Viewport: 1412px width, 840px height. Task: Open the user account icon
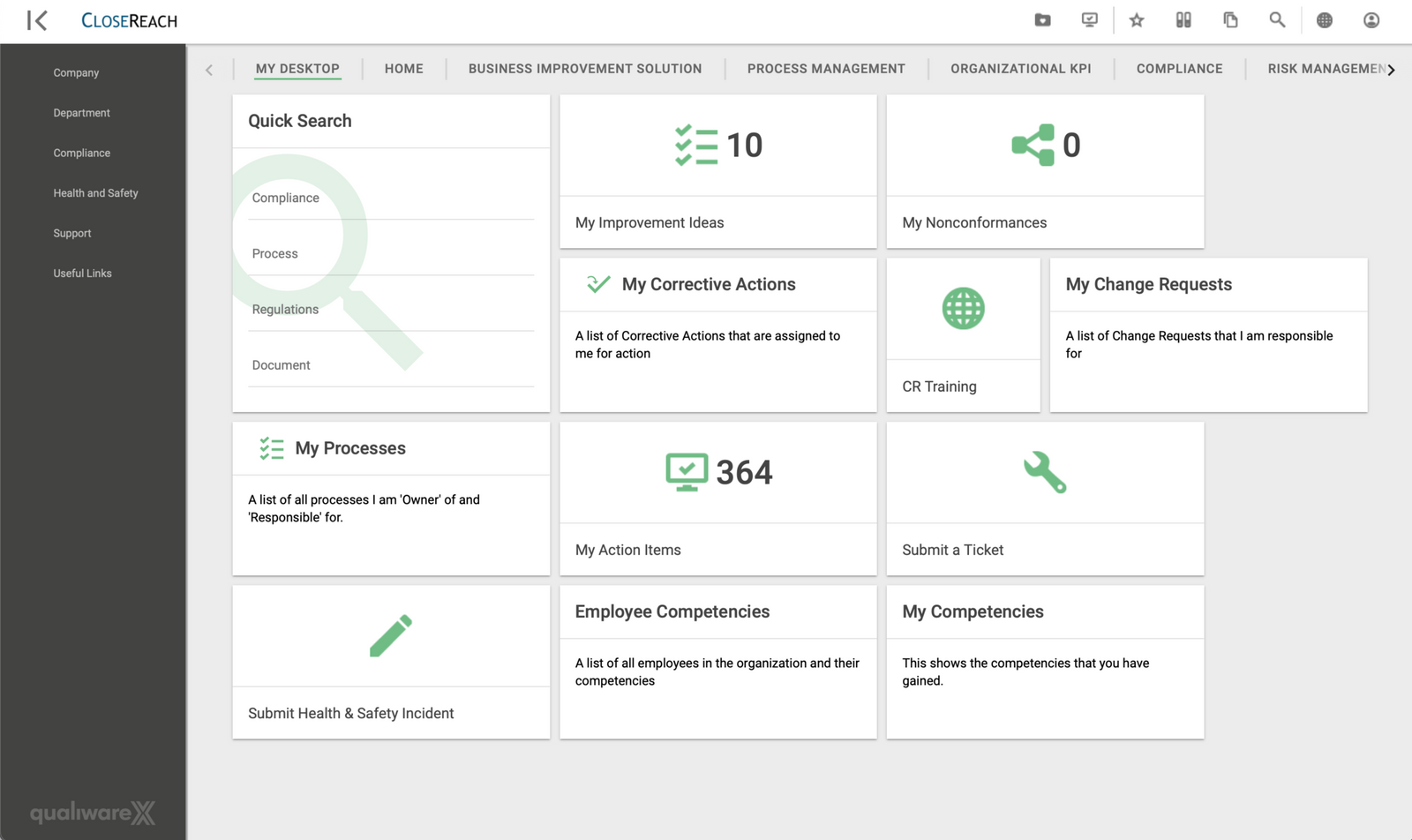(x=1371, y=19)
